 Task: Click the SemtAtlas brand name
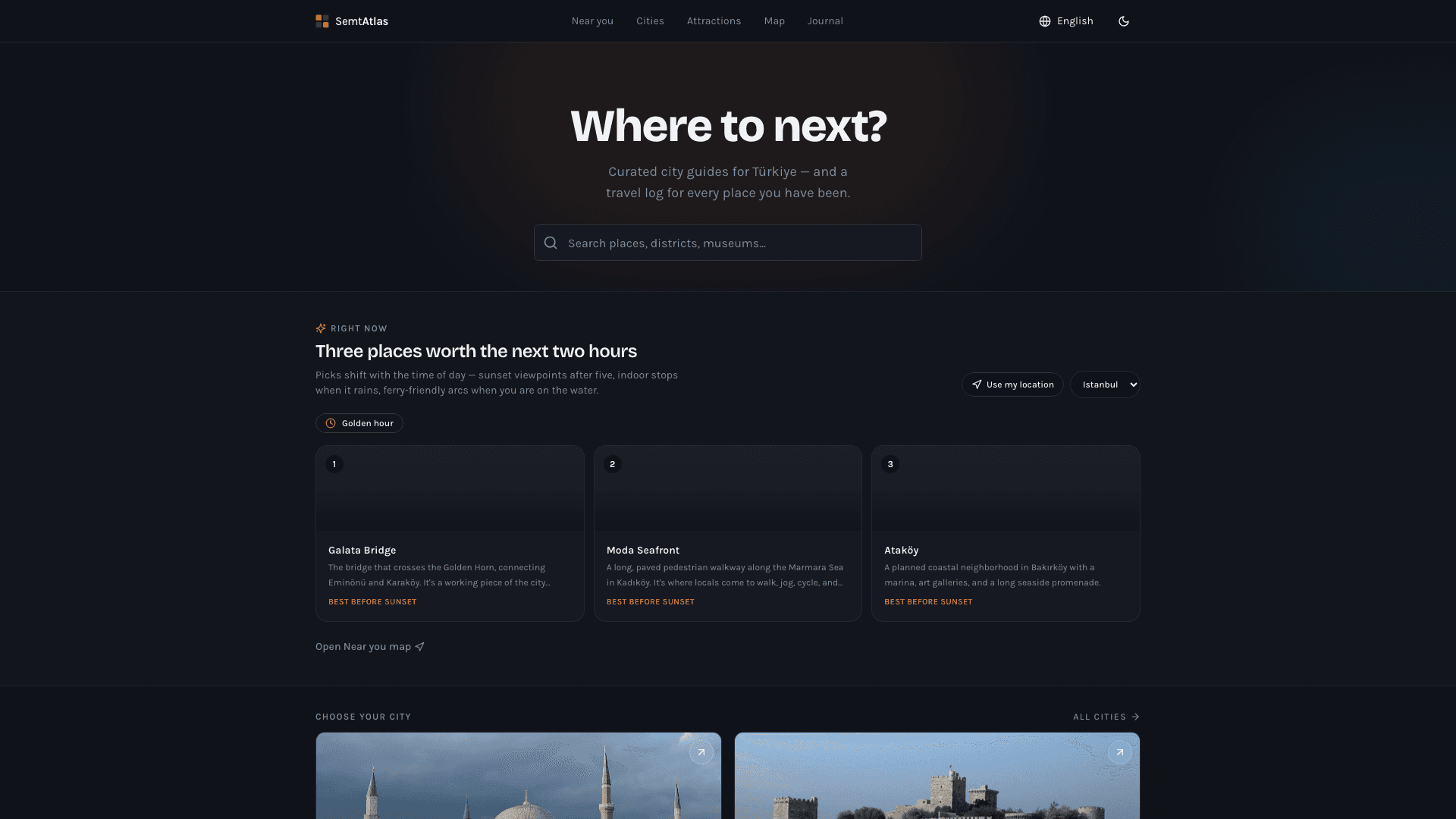click(362, 21)
